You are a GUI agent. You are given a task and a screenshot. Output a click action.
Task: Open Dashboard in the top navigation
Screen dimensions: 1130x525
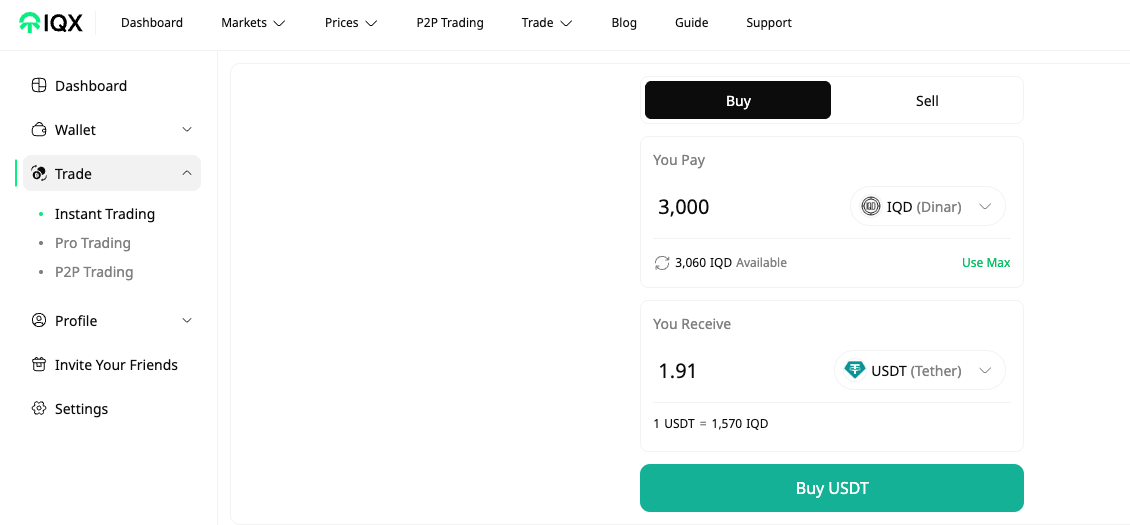(x=152, y=23)
